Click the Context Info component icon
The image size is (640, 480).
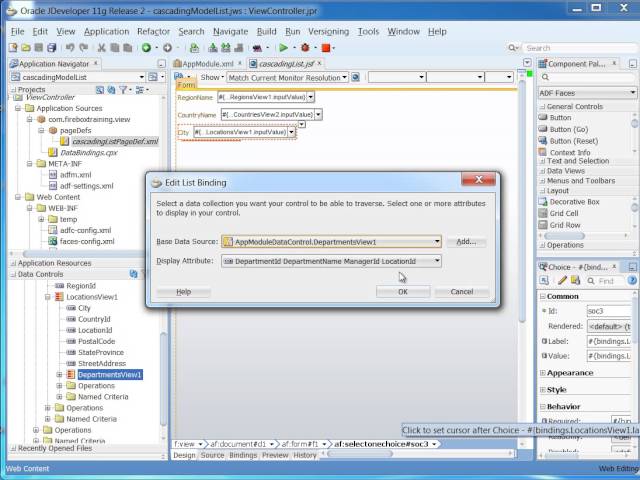click(543, 152)
